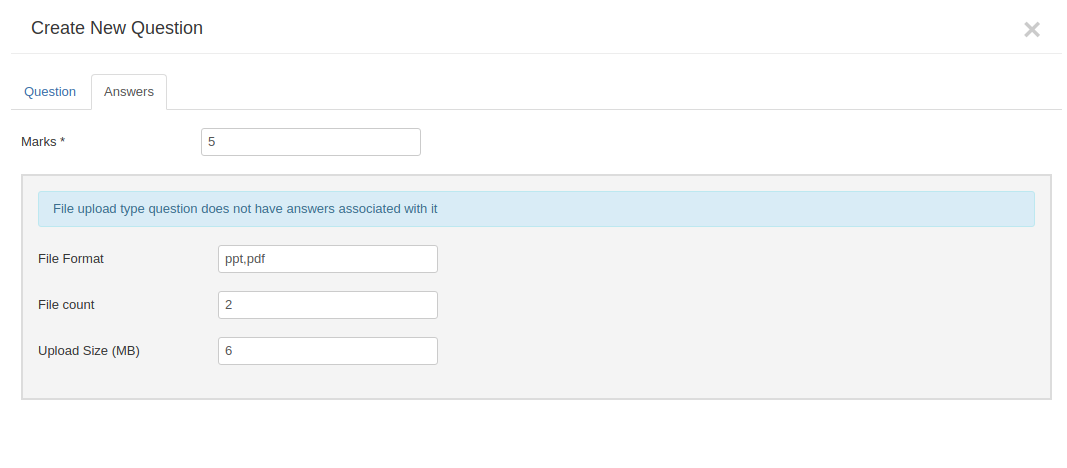Image resolution: width=1067 pixels, height=468 pixels.
Task: Click empty panel space right of File count field
Action: click(700, 305)
